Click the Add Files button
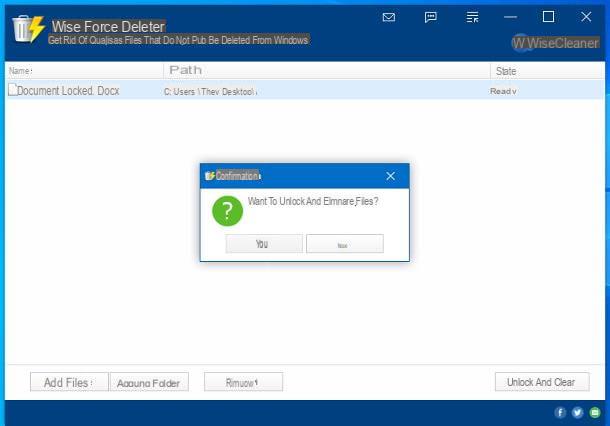 [69, 382]
